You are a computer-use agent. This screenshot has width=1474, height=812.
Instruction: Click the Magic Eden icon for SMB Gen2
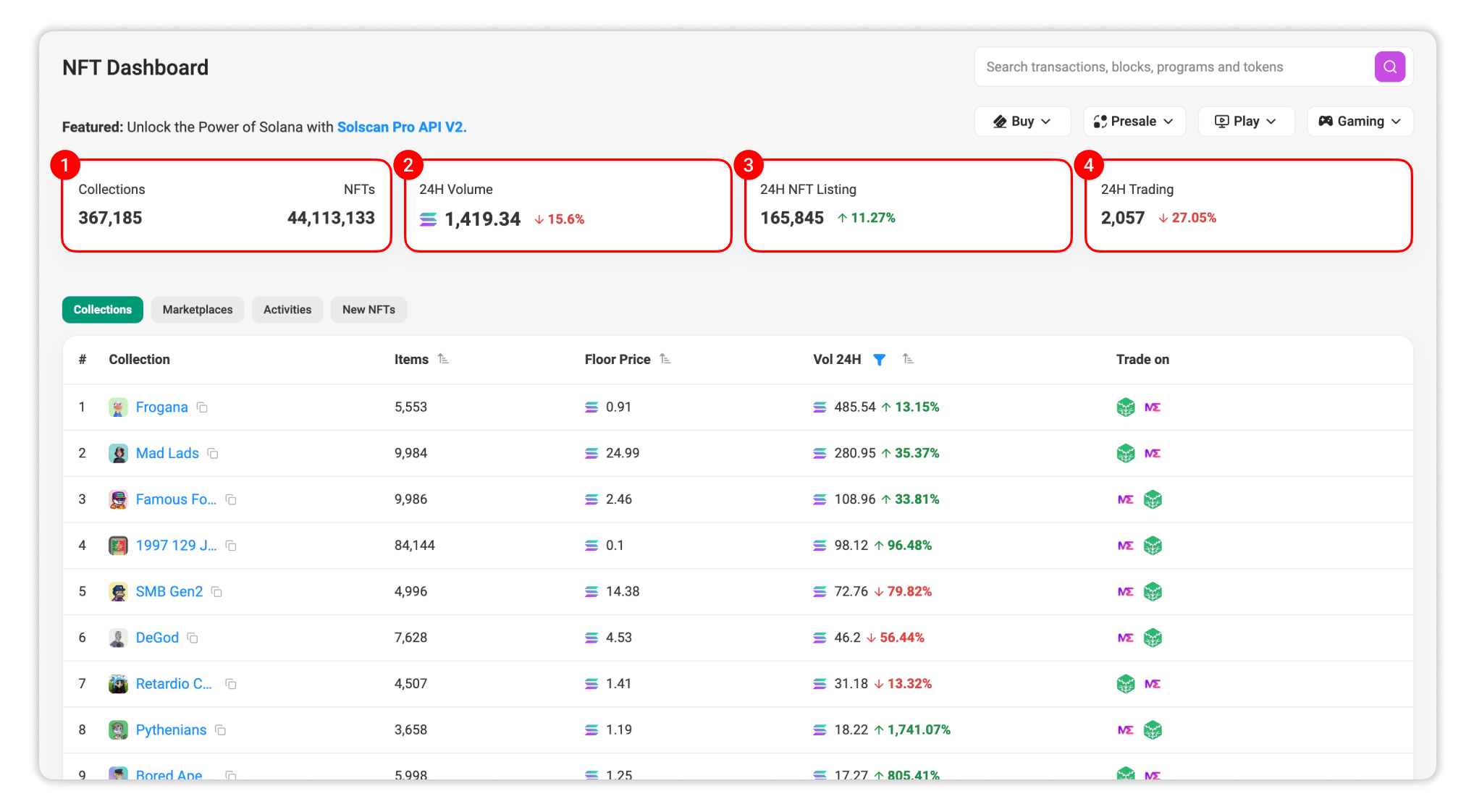(x=1125, y=591)
